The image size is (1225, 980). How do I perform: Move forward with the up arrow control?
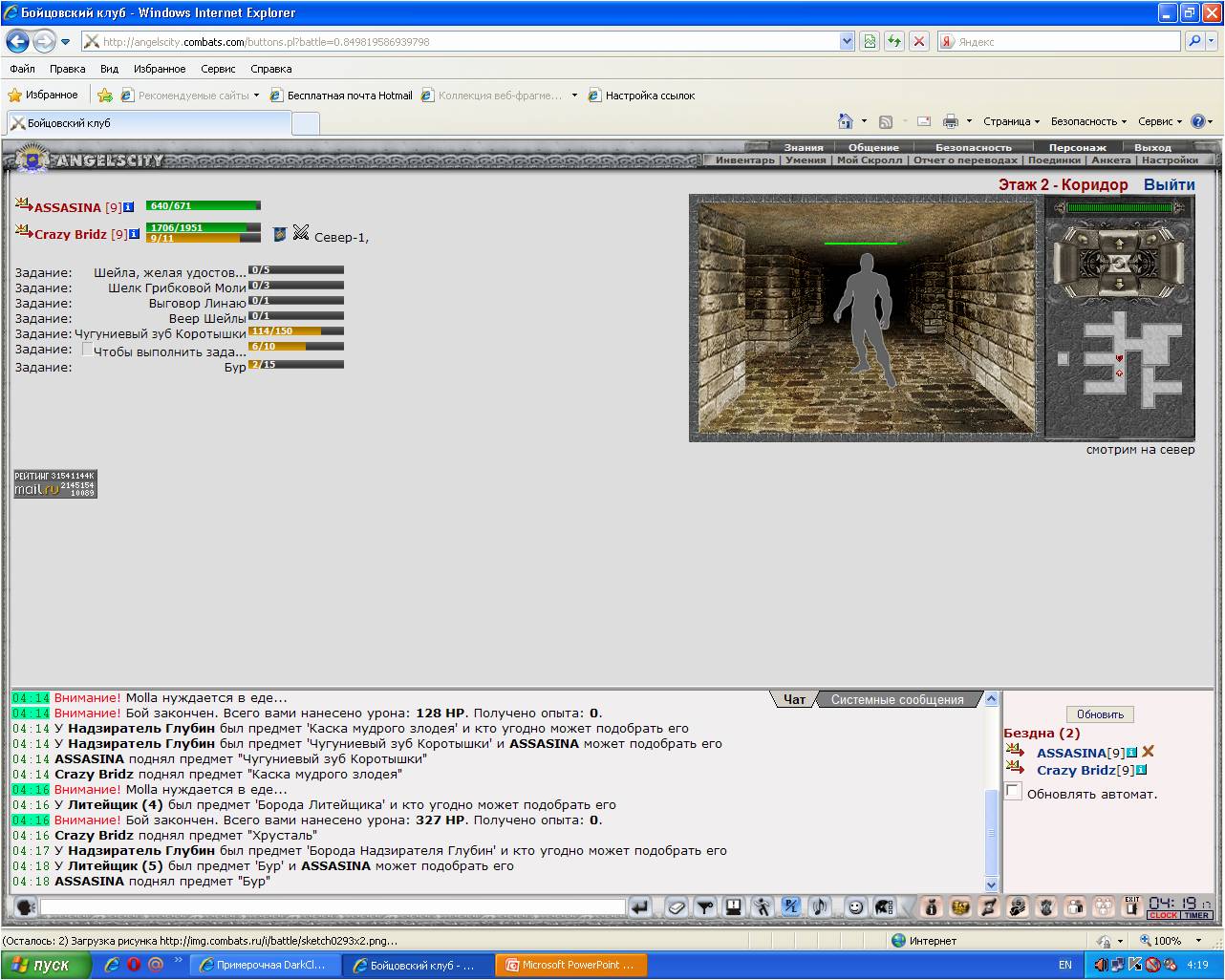1119,244
